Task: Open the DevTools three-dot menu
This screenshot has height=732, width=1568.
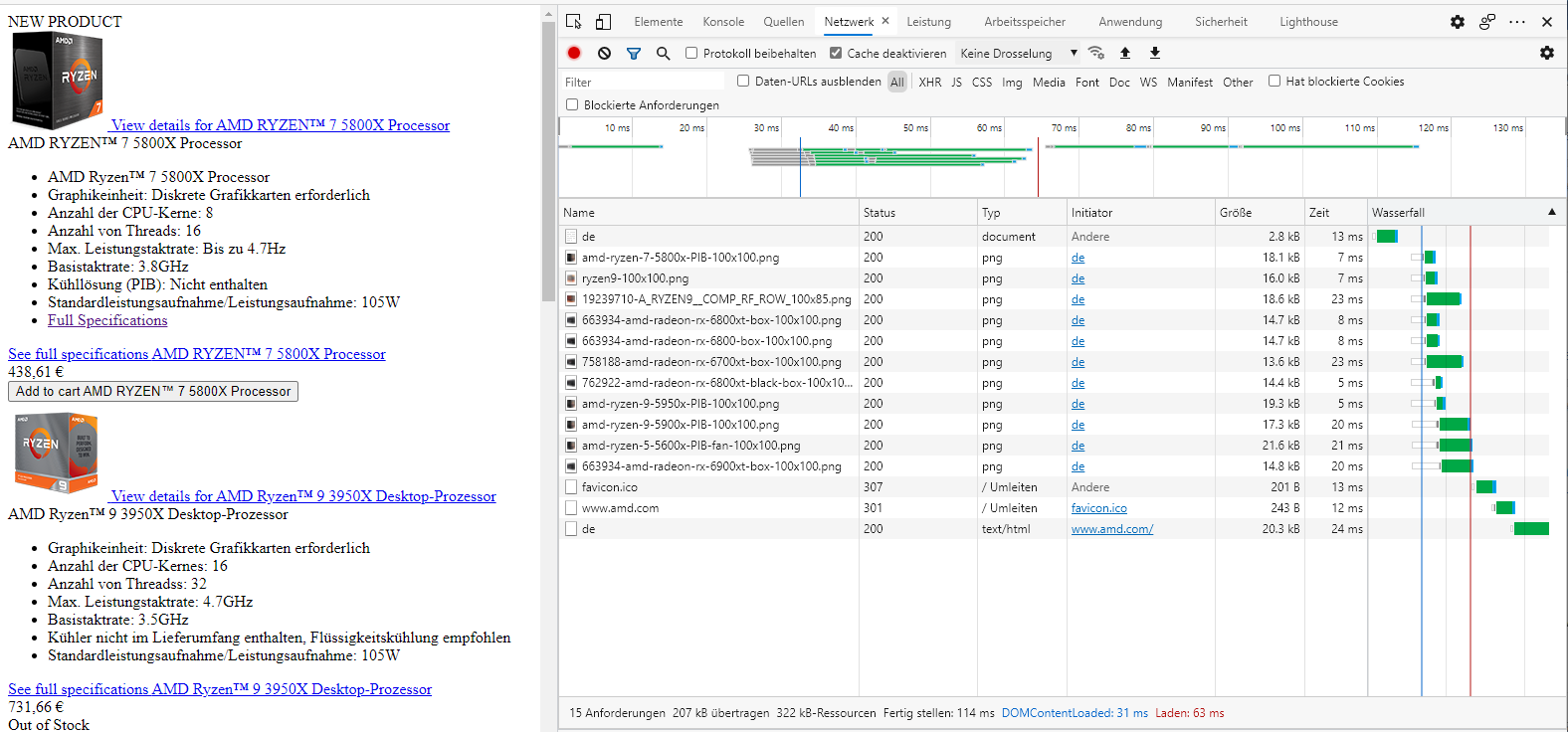Action: coord(1517,22)
